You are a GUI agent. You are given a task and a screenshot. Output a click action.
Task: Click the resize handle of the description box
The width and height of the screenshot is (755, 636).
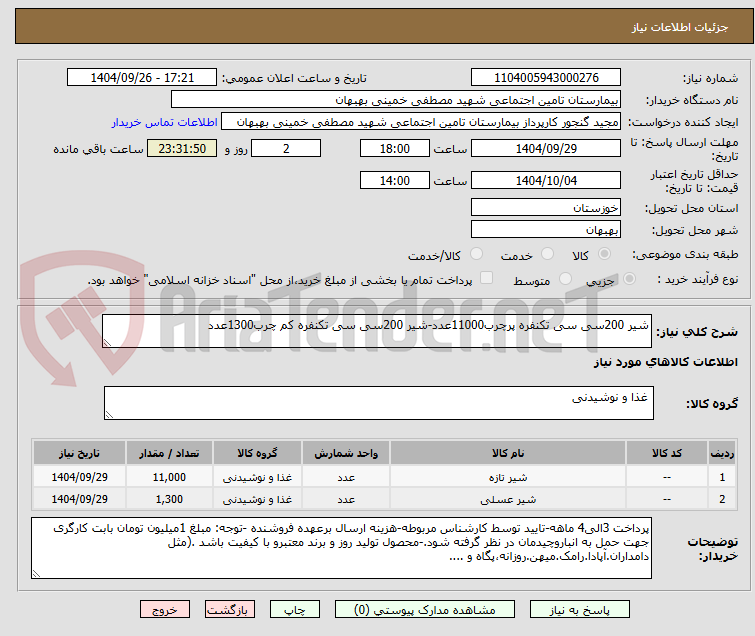click(107, 343)
